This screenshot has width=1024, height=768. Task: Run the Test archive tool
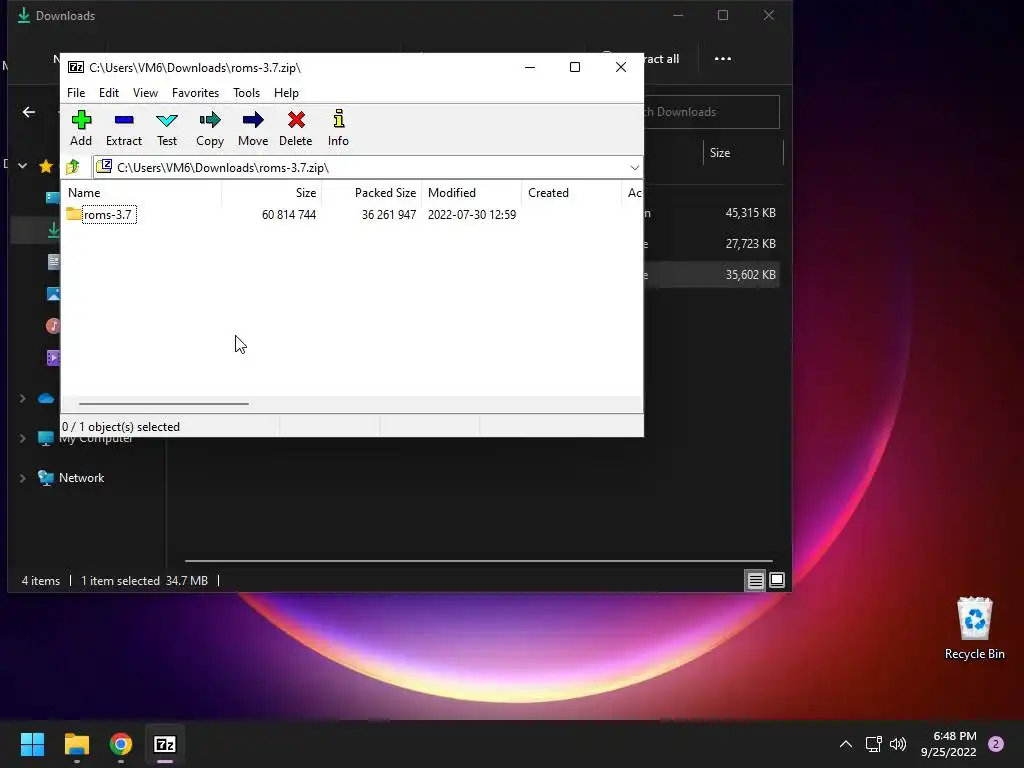167,129
